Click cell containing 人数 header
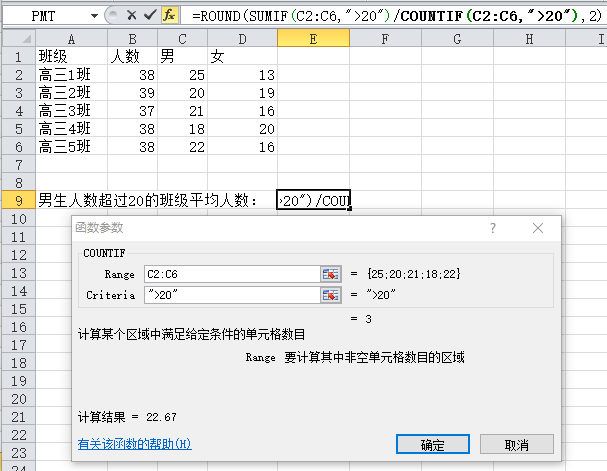 pyautogui.click(x=132, y=57)
